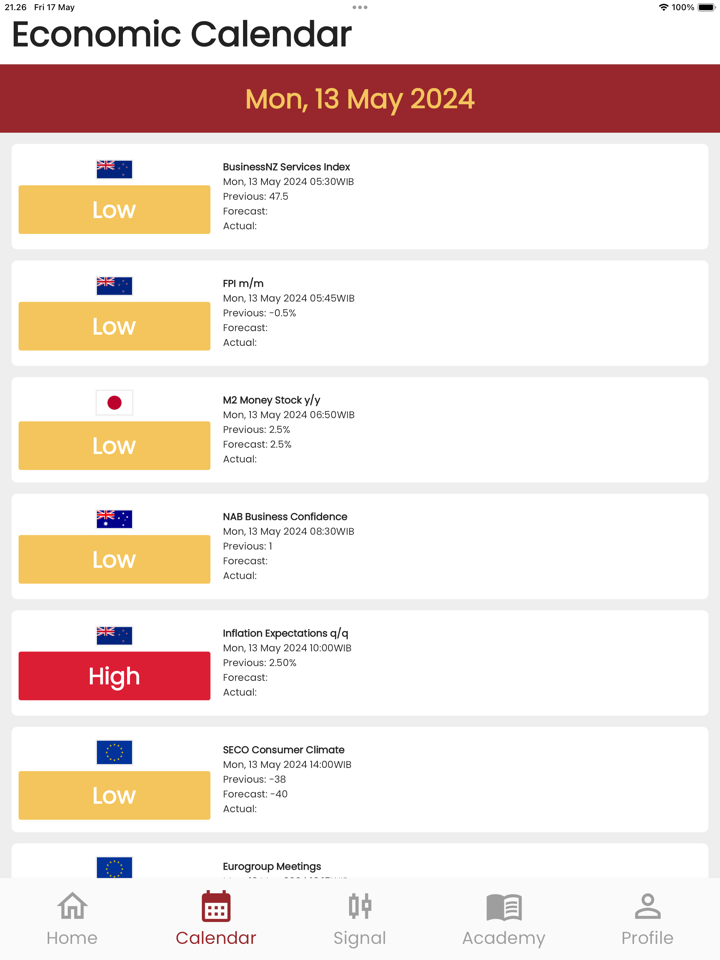Image resolution: width=720 pixels, height=960 pixels.
Task: Open the Profile person icon
Action: pos(647,906)
